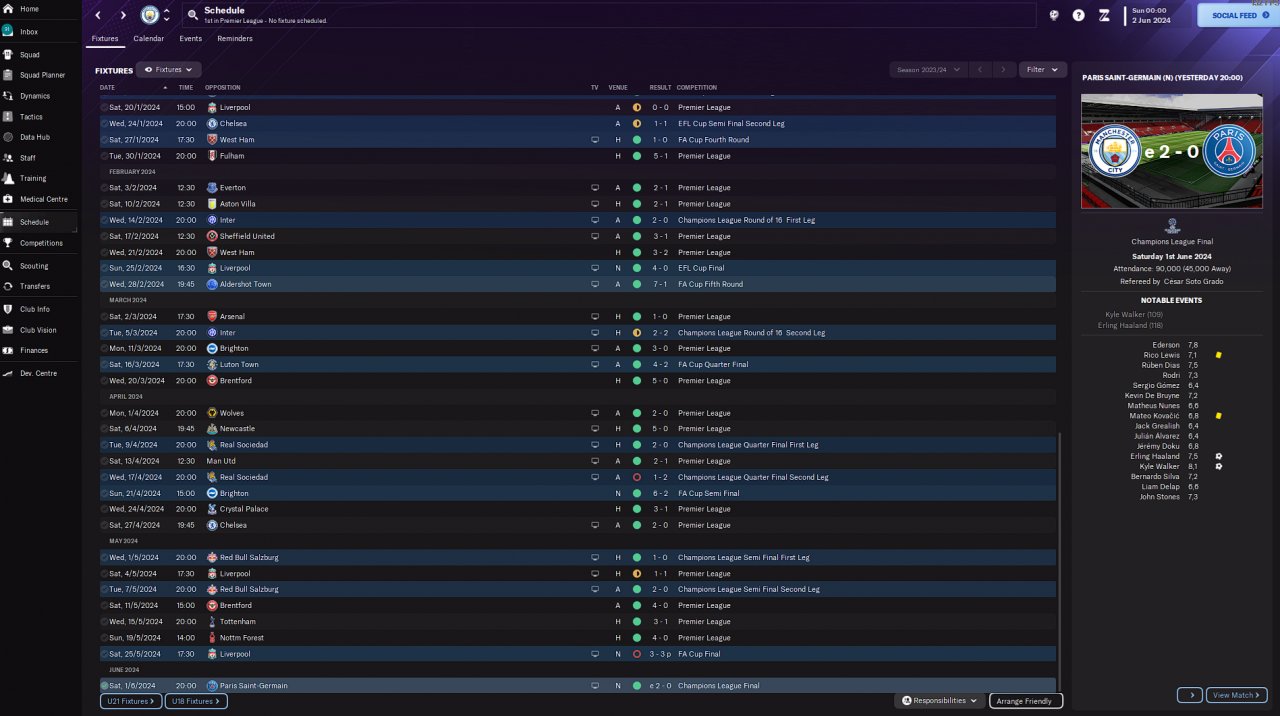The image size is (1280, 716).
Task: Open the U21 Fixtures button
Action: click(x=130, y=701)
